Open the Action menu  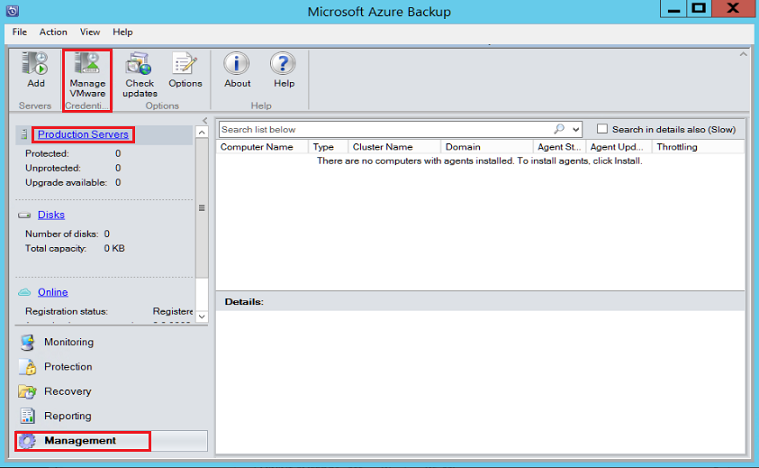coord(53,32)
